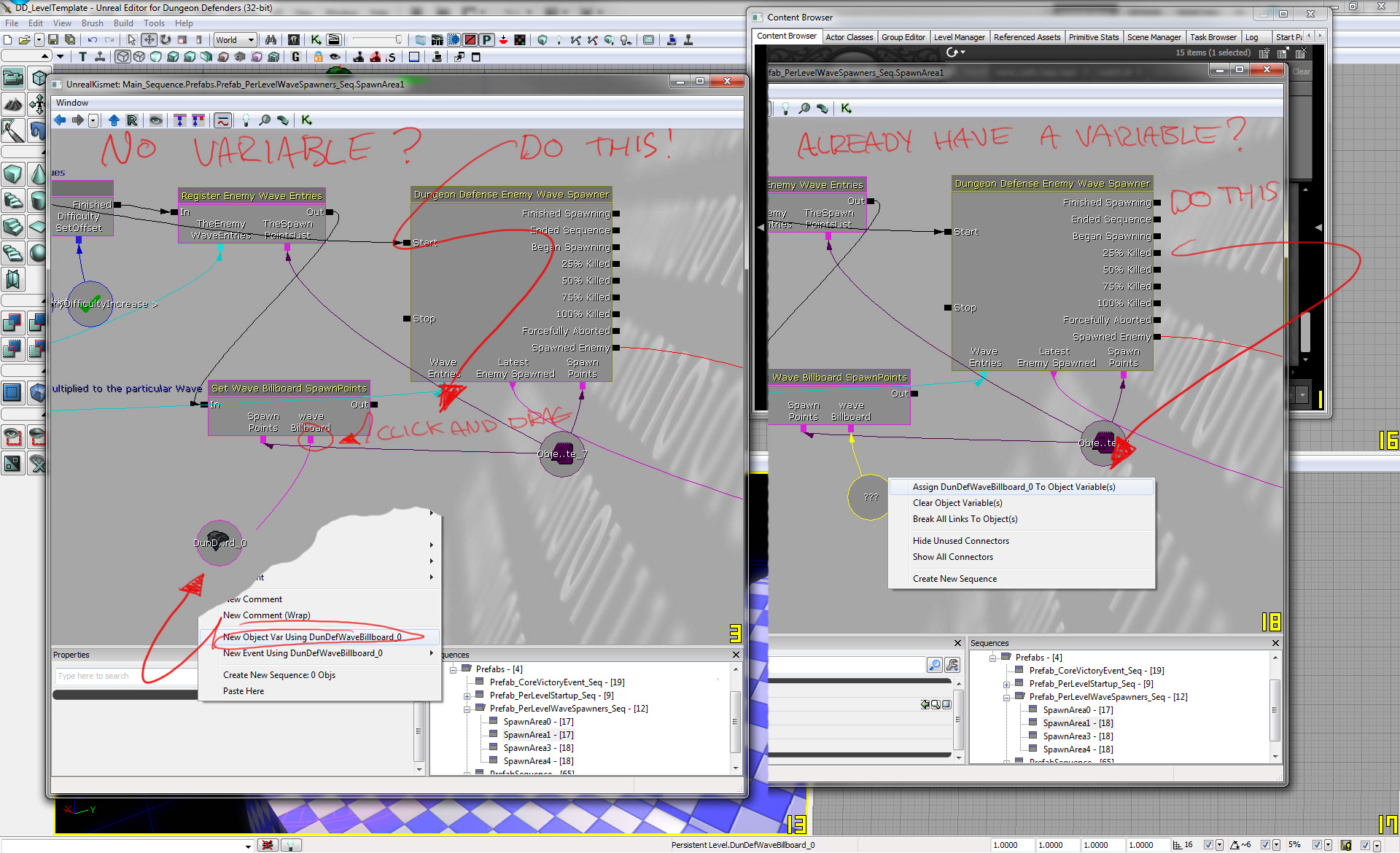Choose Assign DunDefWaveBillboard_0 To Object Variable(s)

pos(1022,487)
